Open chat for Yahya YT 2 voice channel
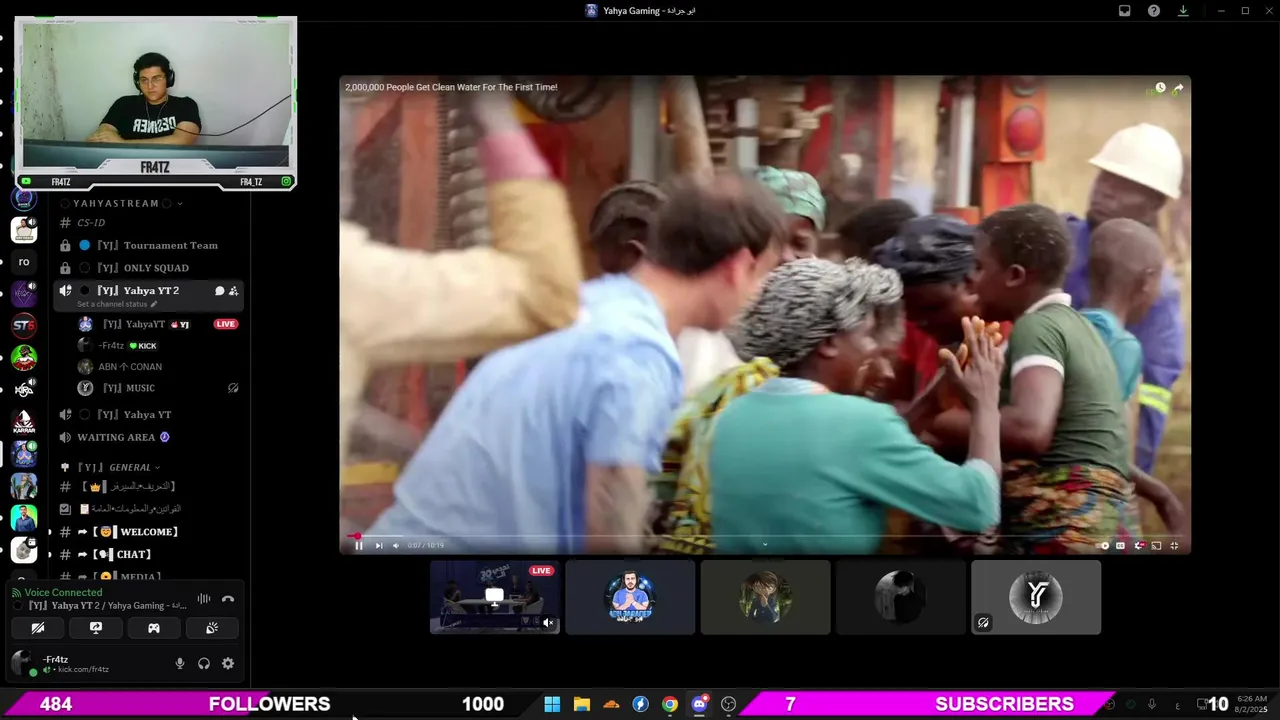Screen dimensions: 1280x720 click(x=219, y=291)
